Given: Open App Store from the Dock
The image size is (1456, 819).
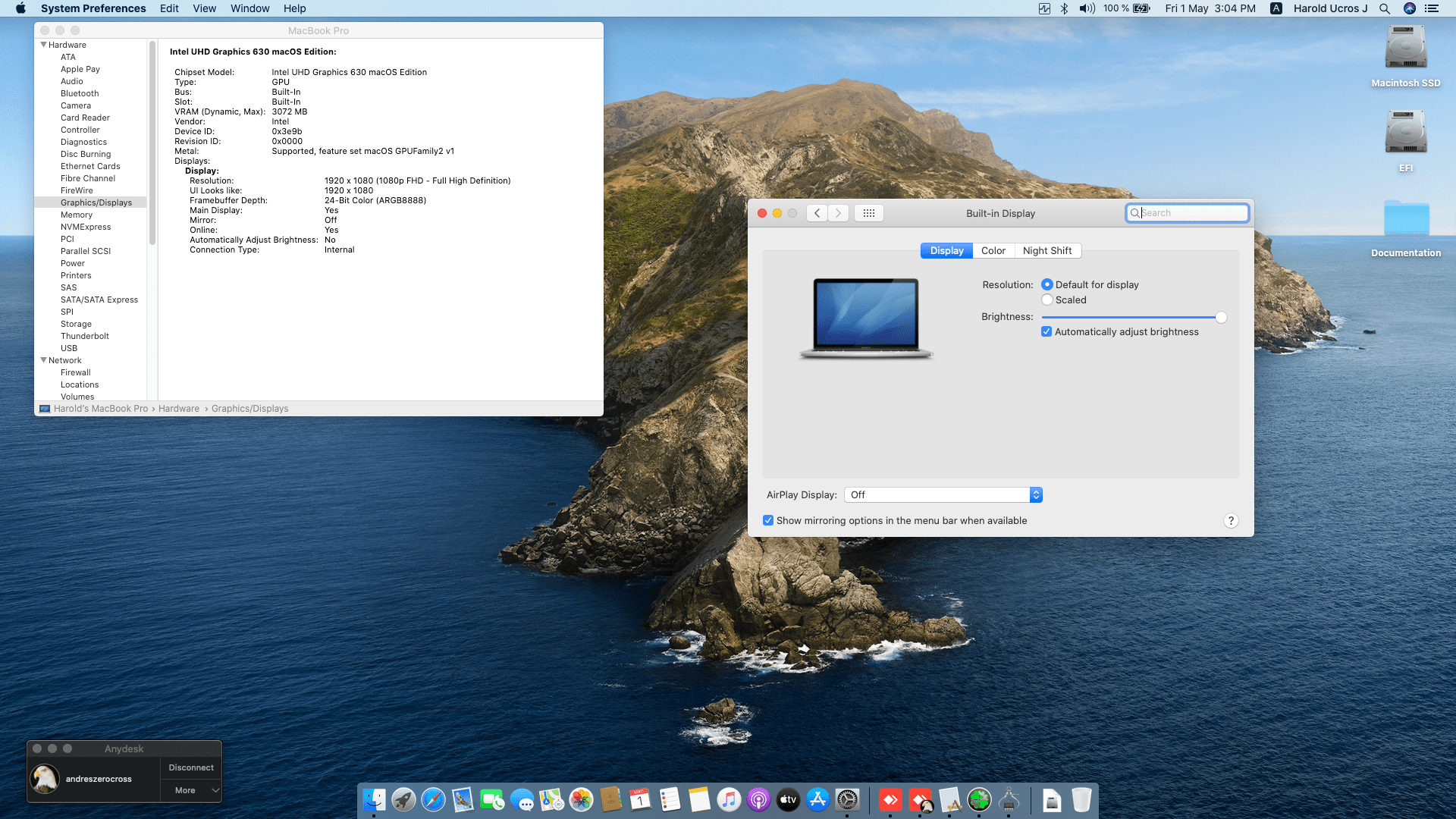Looking at the screenshot, I should point(817,799).
